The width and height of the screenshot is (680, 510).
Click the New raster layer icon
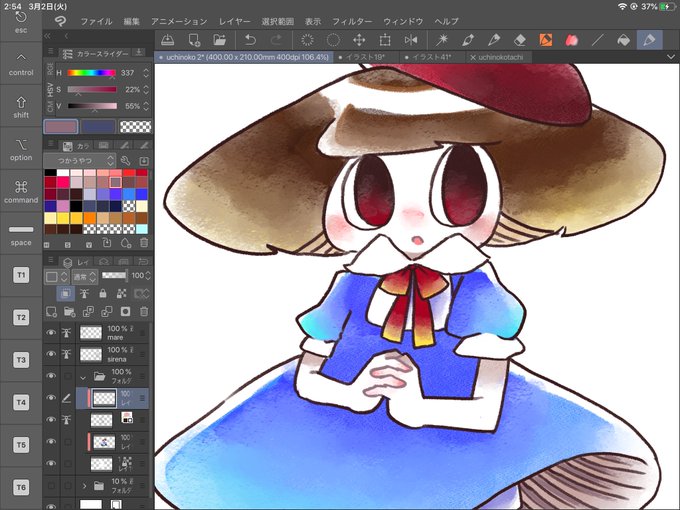[x=51, y=311]
